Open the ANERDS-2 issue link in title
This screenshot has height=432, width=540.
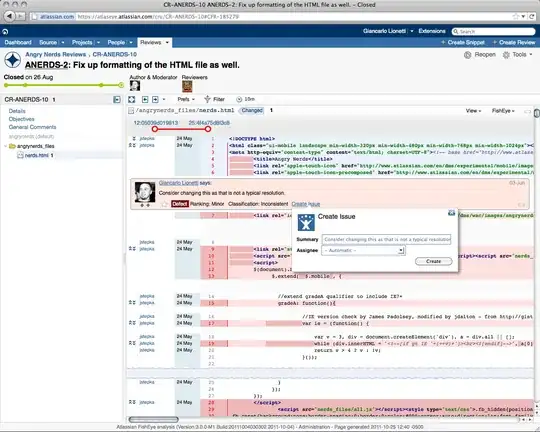tap(46, 65)
